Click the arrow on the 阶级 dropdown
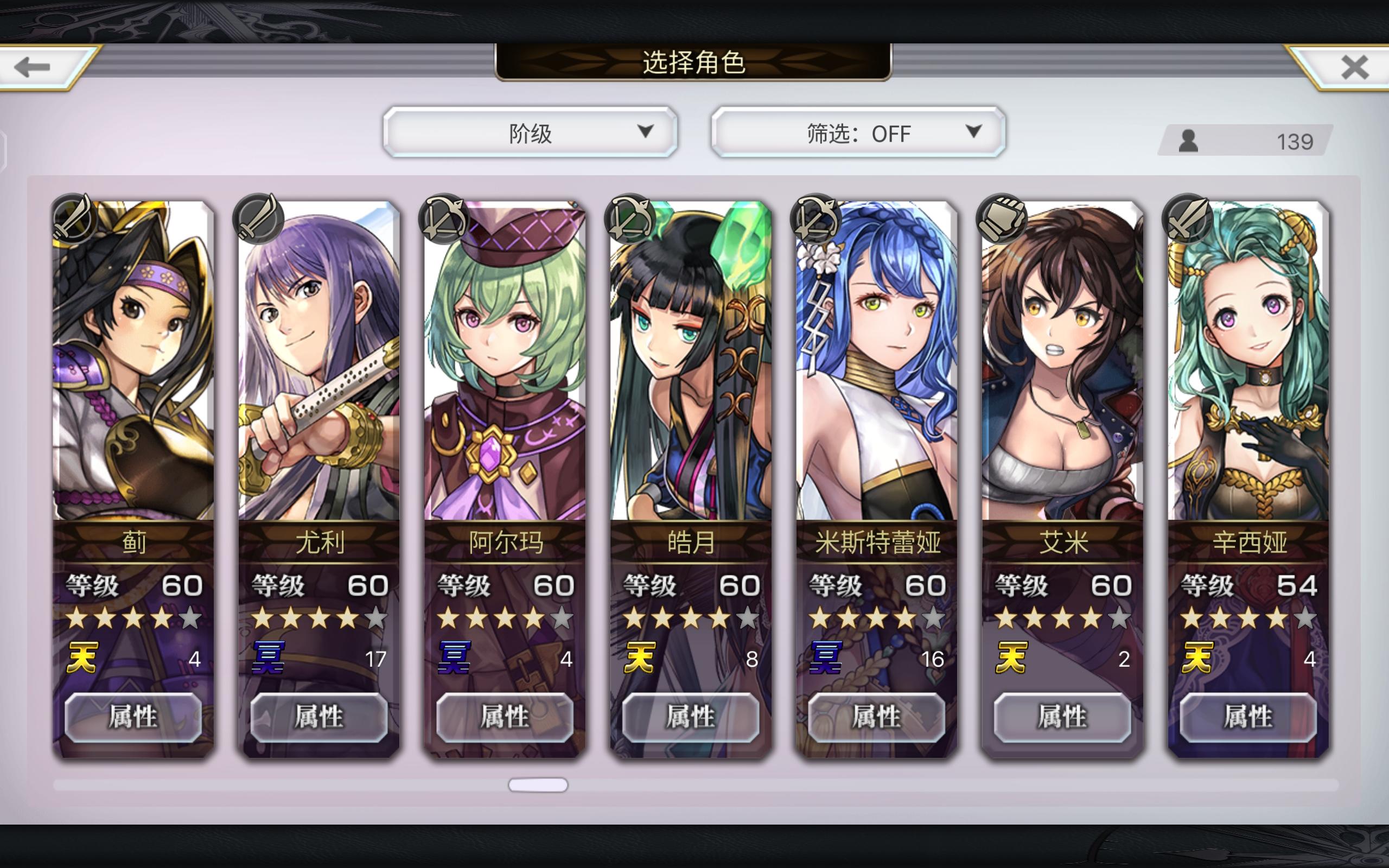1389x868 pixels. 645,131
